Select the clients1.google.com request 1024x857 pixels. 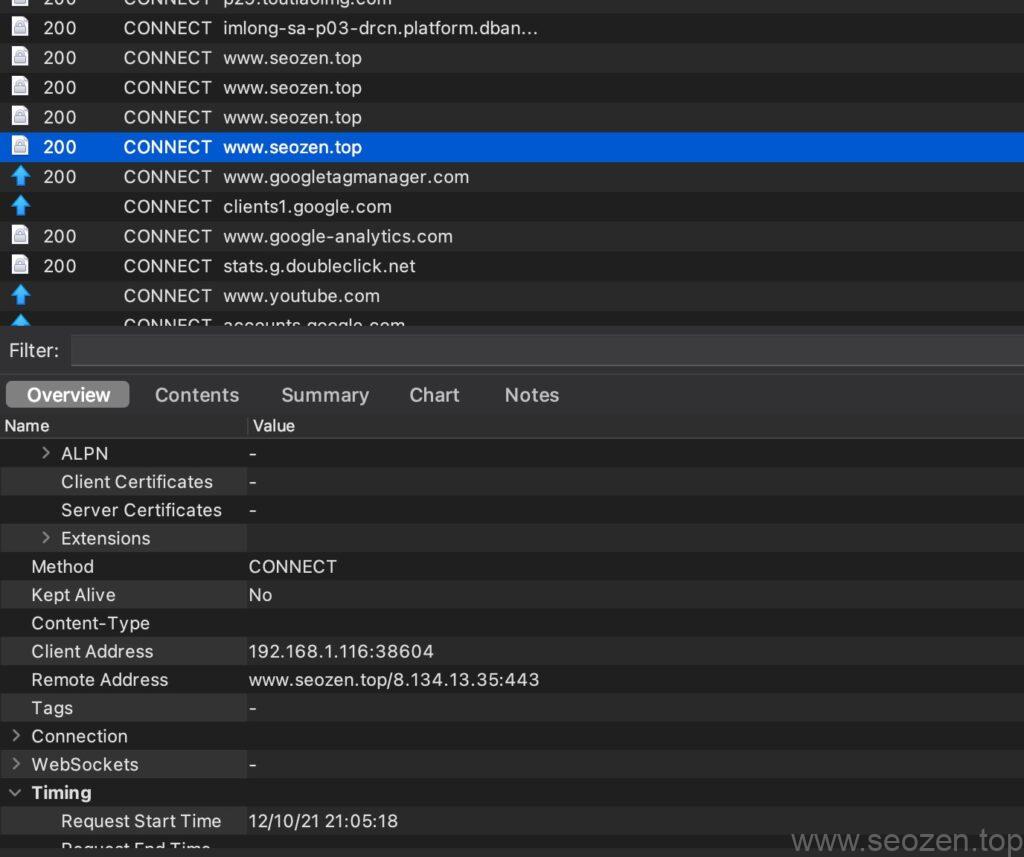(512, 206)
